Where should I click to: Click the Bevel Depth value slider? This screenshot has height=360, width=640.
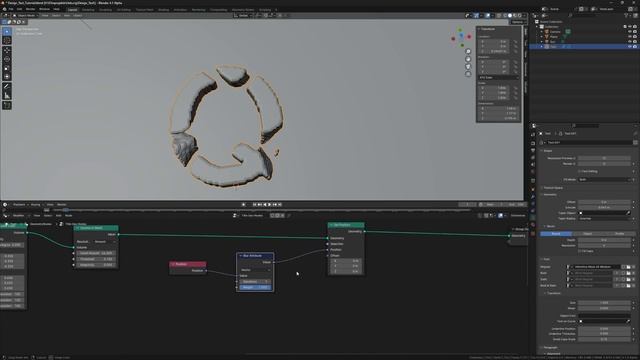(x=604, y=240)
